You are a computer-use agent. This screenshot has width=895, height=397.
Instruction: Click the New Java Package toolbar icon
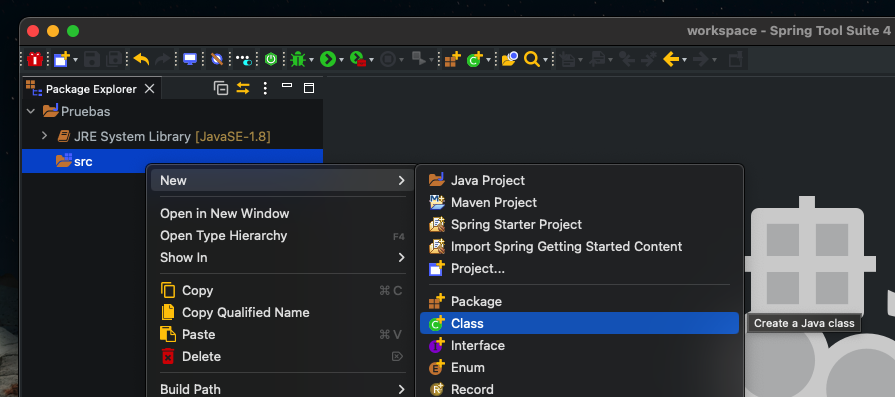point(452,59)
